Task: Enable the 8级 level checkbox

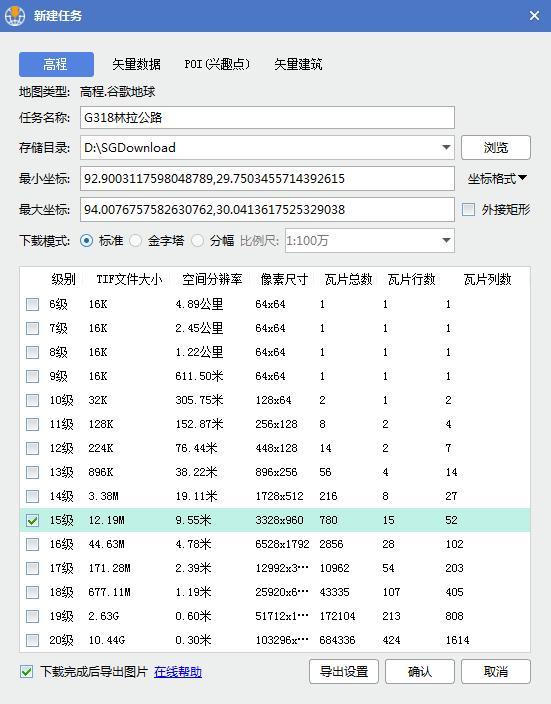Action: [x=32, y=352]
